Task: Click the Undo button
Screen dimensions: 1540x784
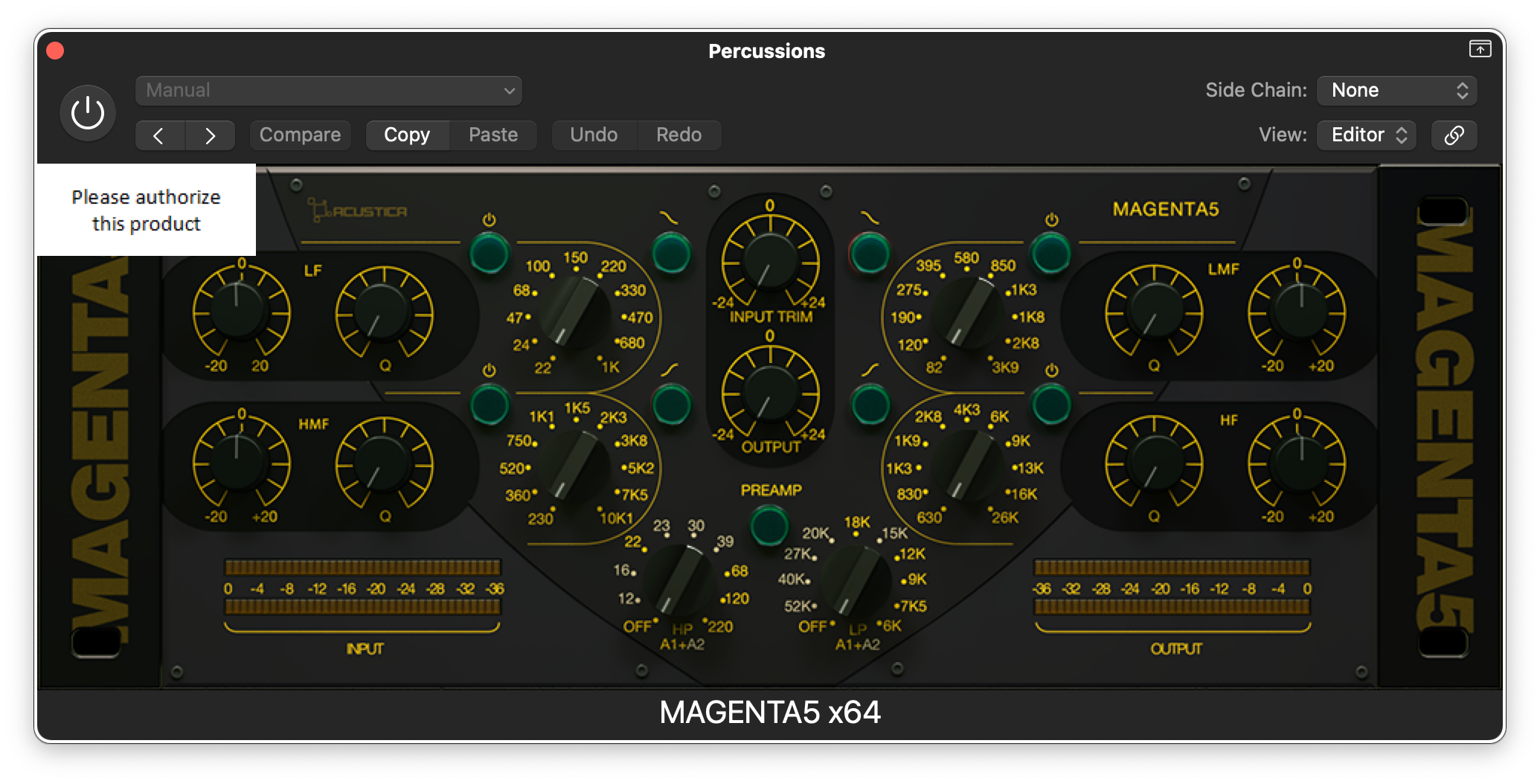Action: click(x=594, y=135)
